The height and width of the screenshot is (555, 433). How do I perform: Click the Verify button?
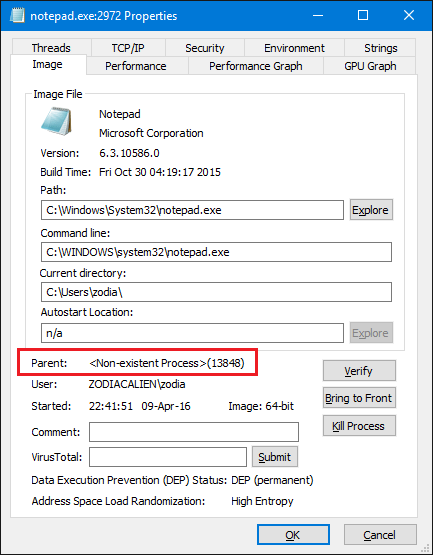click(x=359, y=371)
